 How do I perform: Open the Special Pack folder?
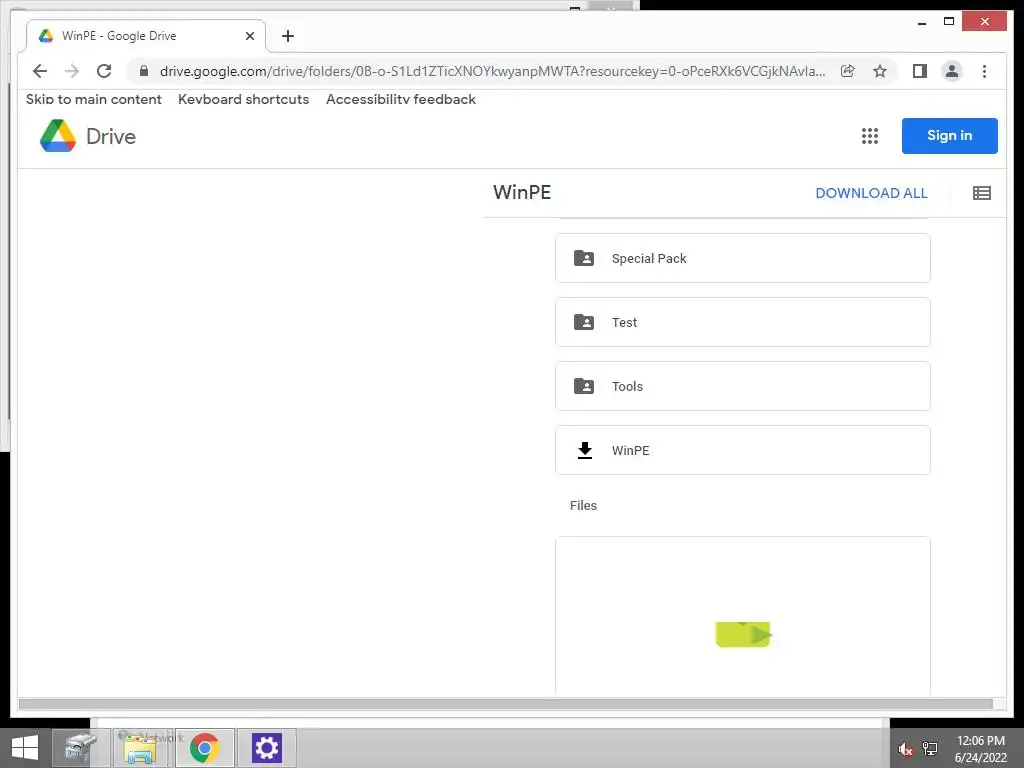click(x=743, y=258)
